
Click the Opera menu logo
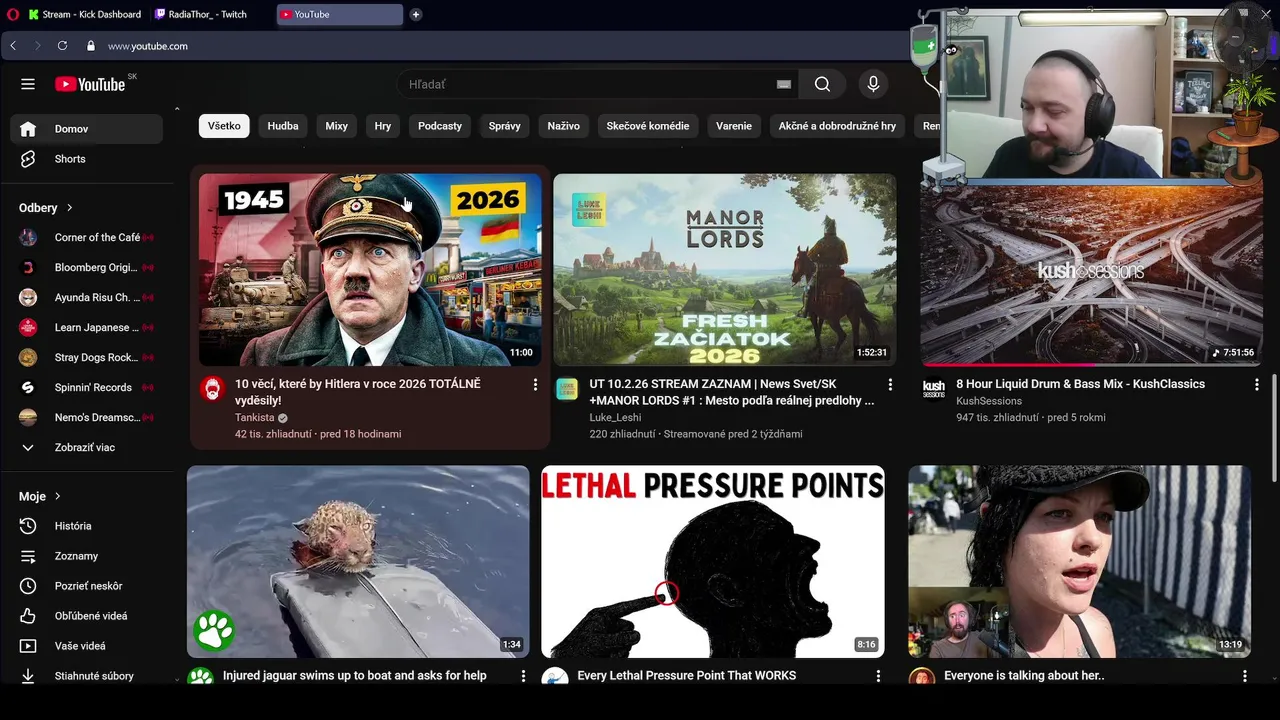point(13,14)
